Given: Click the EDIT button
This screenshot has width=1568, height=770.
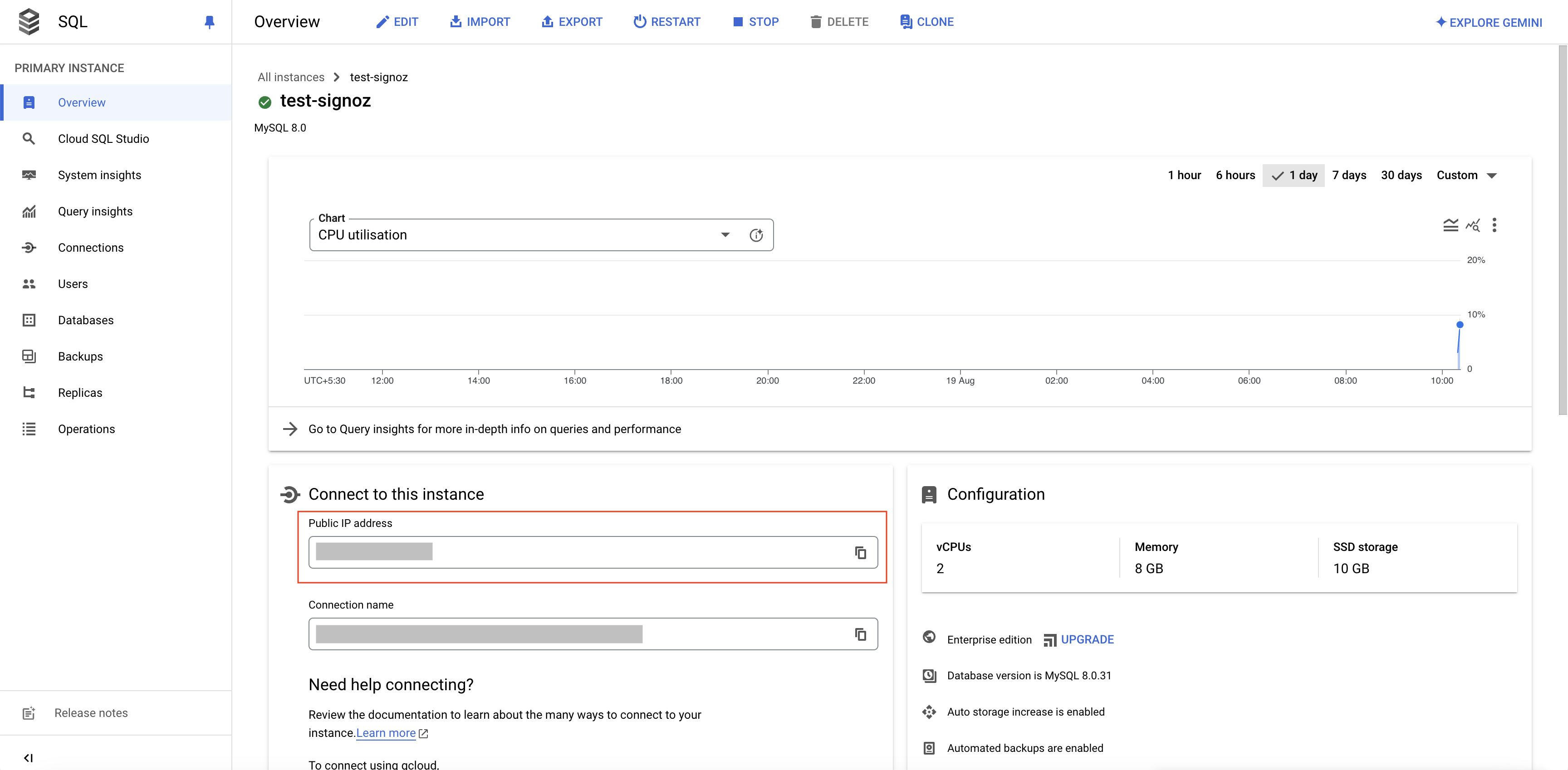Looking at the screenshot, I should pos(397,22).
